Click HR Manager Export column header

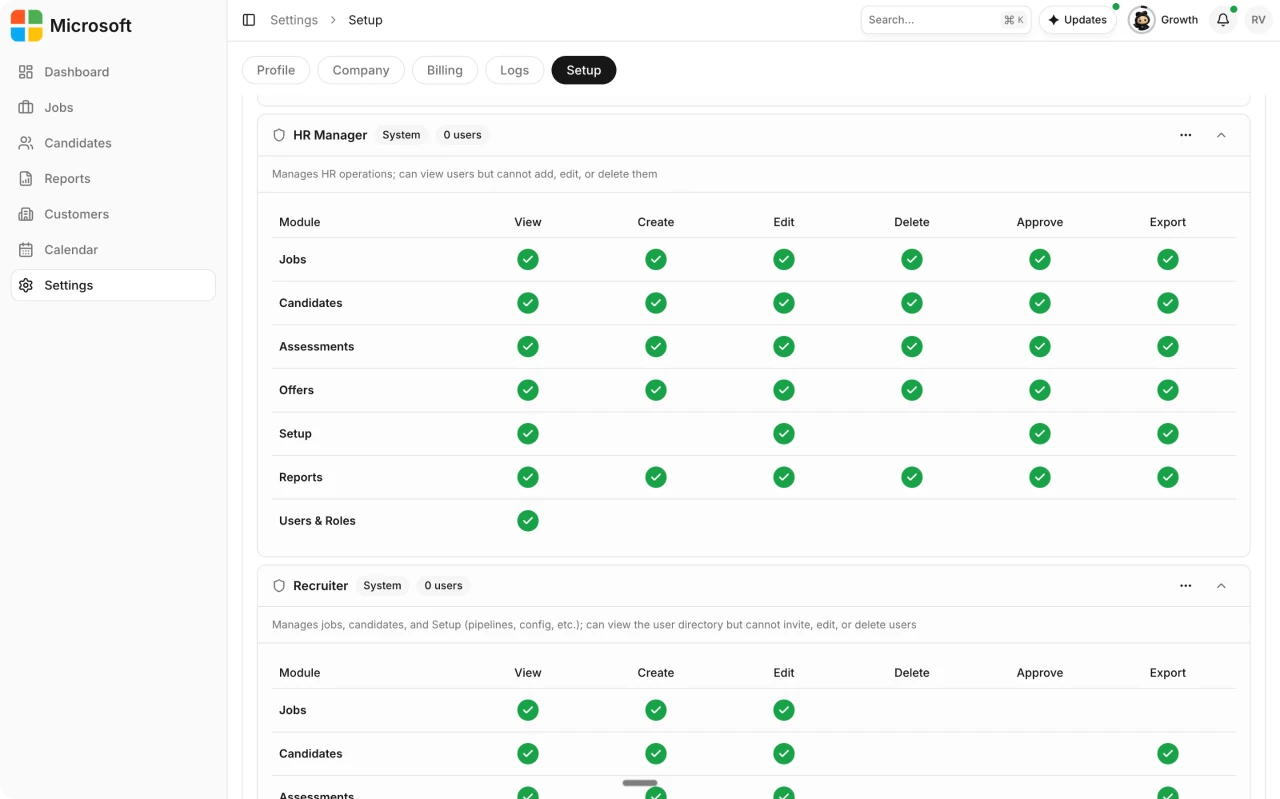point(1168,222)
